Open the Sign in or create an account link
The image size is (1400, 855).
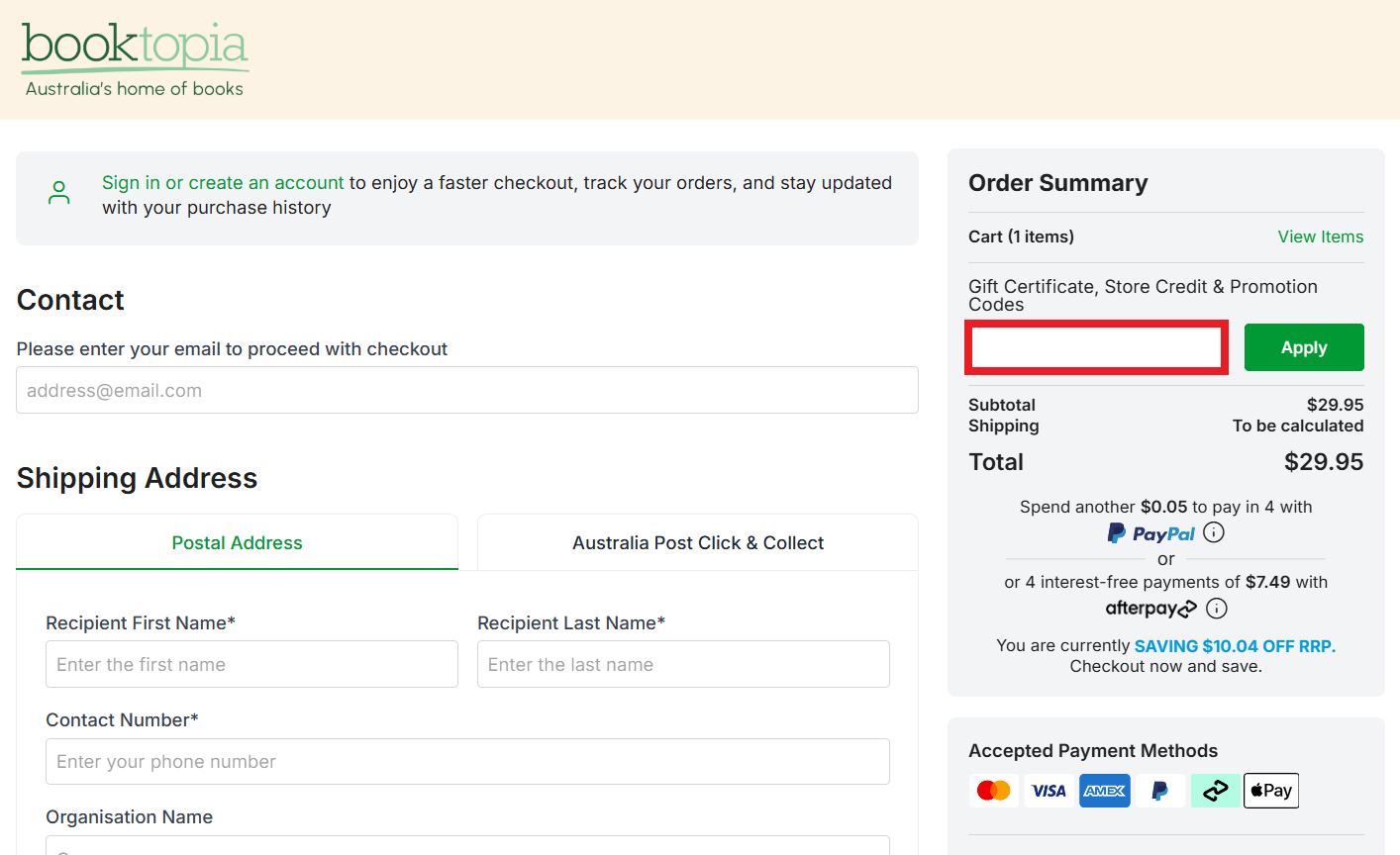222,182
